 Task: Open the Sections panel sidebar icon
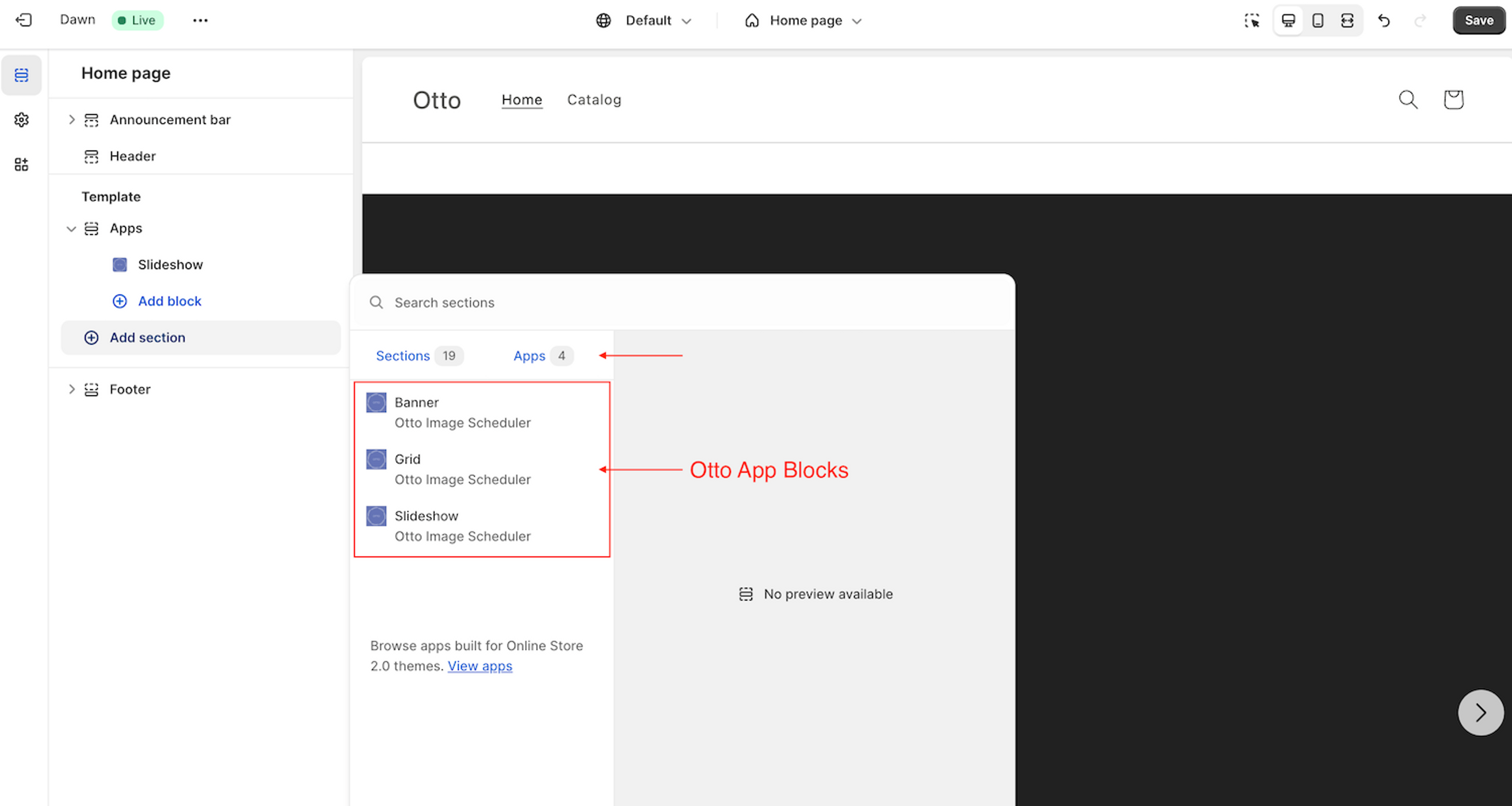click(x=22, y=75)
